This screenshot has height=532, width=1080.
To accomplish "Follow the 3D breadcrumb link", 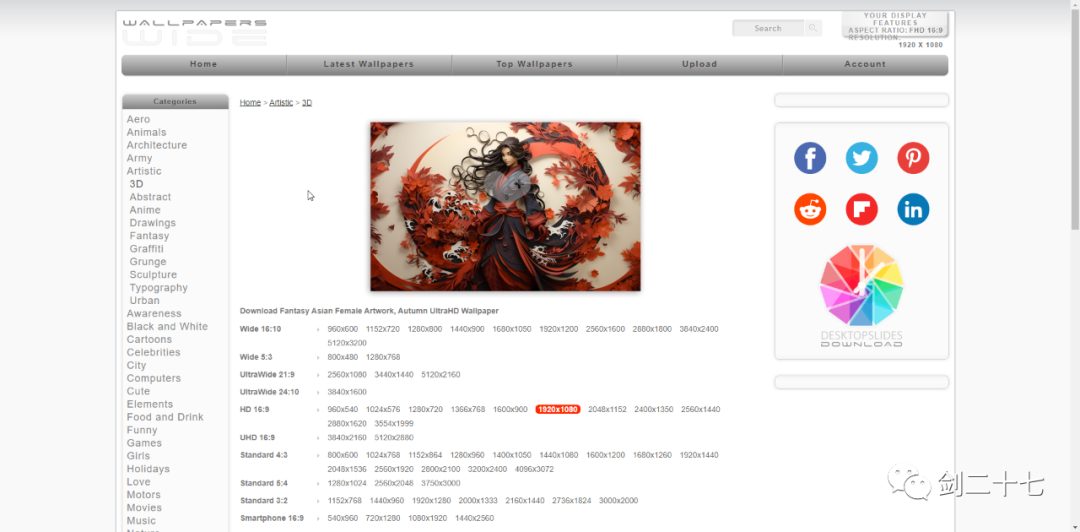I will point(307,103).
